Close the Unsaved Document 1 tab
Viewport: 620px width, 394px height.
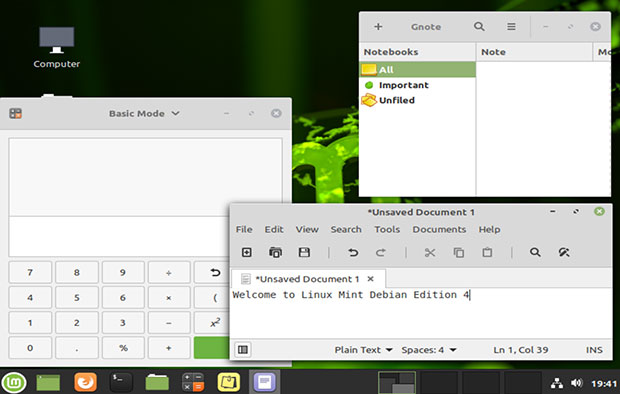[x=370, y=279]
